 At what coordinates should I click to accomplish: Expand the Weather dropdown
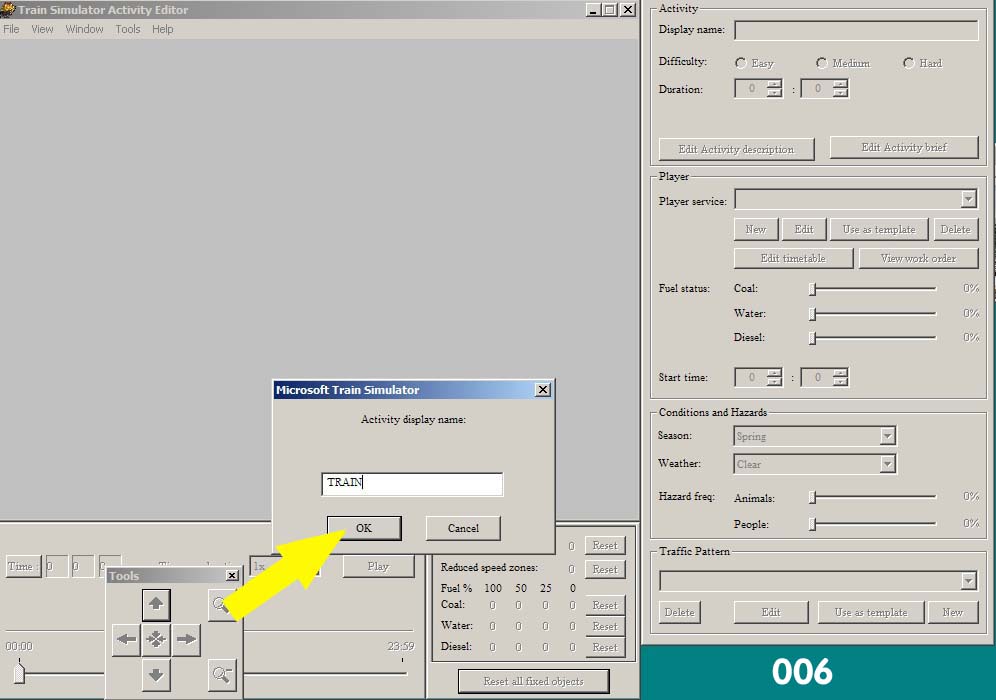pyautogui.click(x=887, y=464)
